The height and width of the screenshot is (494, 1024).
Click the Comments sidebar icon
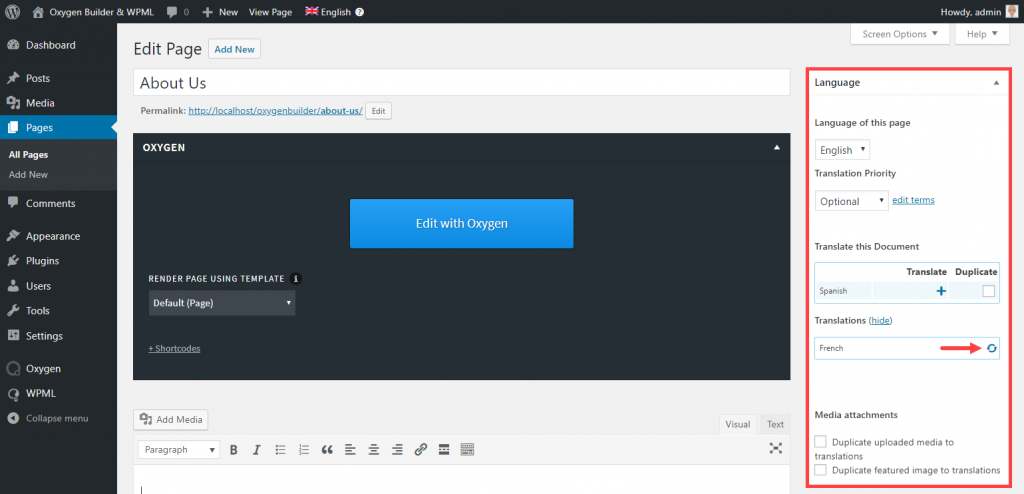pyautogui.click(x=12, y=203)
